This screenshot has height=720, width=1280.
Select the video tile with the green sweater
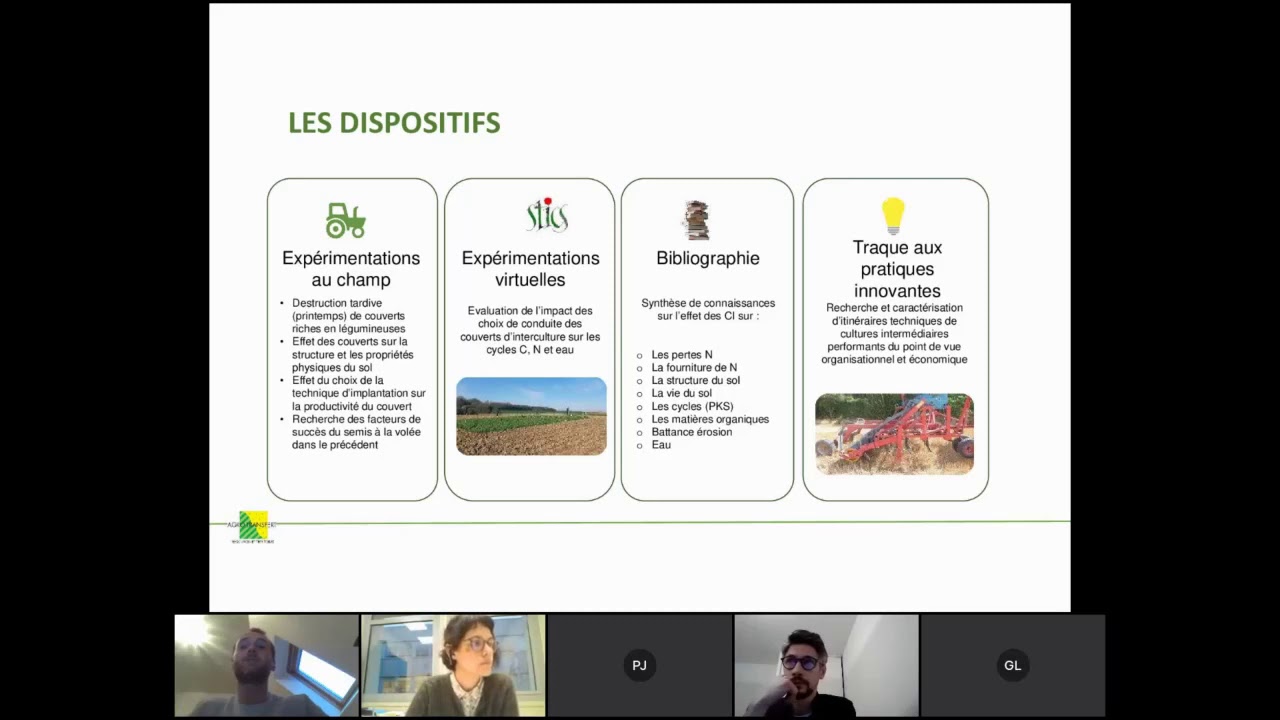tap(453, 665)
